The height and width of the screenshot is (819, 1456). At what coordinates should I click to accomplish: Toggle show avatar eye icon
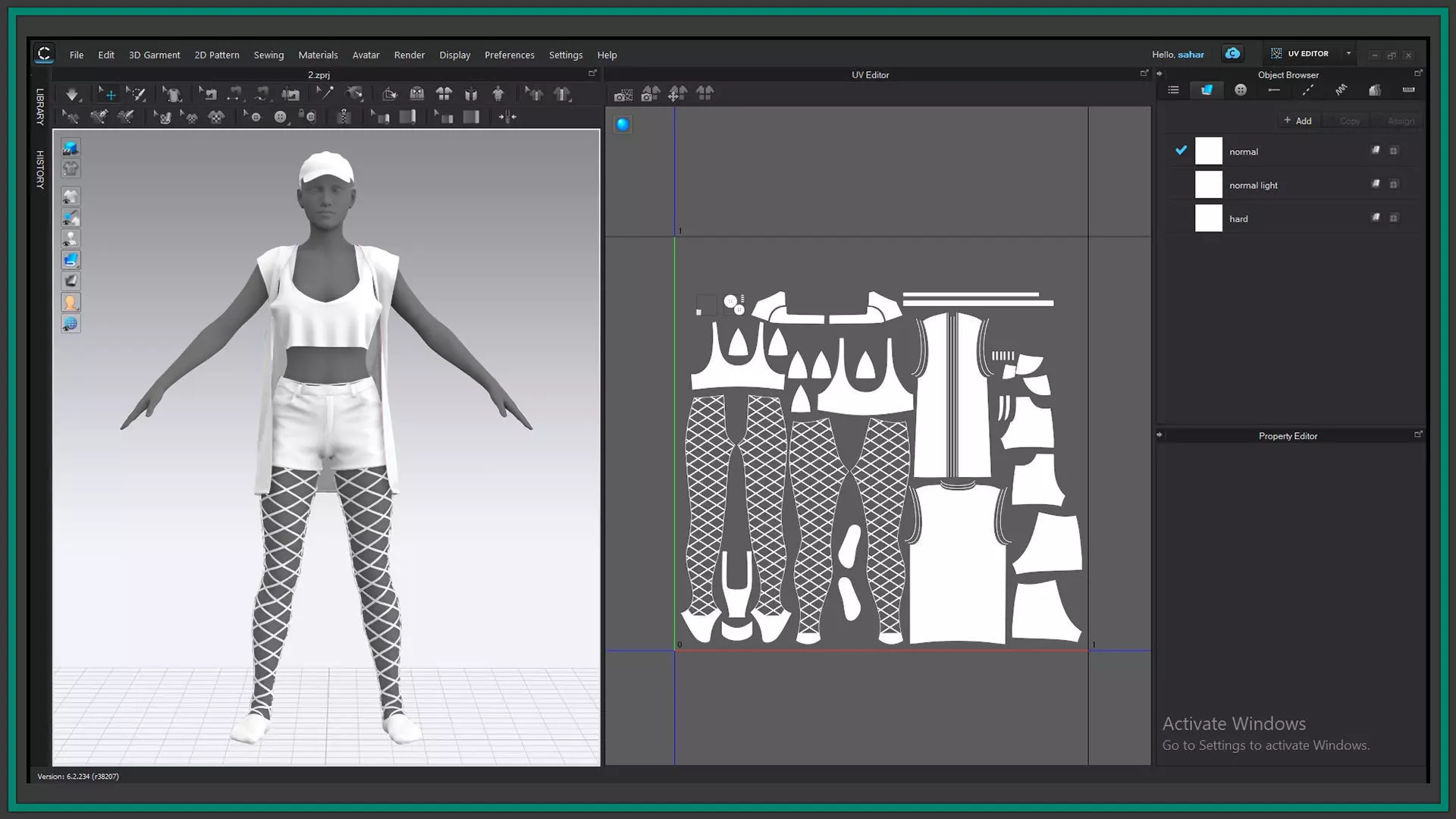click(x=71, y=239)
